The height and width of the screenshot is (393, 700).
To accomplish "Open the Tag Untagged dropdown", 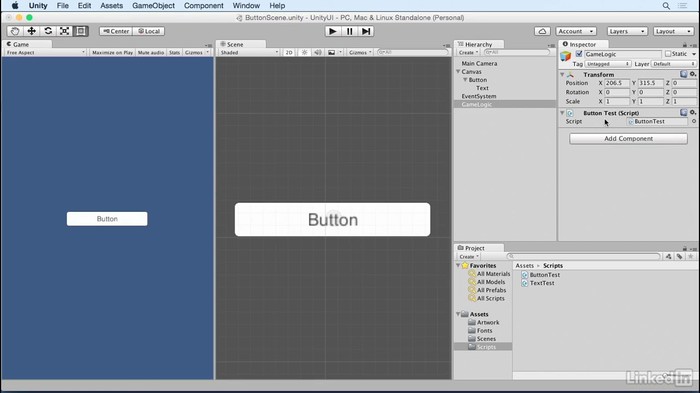I will point(608,64).
